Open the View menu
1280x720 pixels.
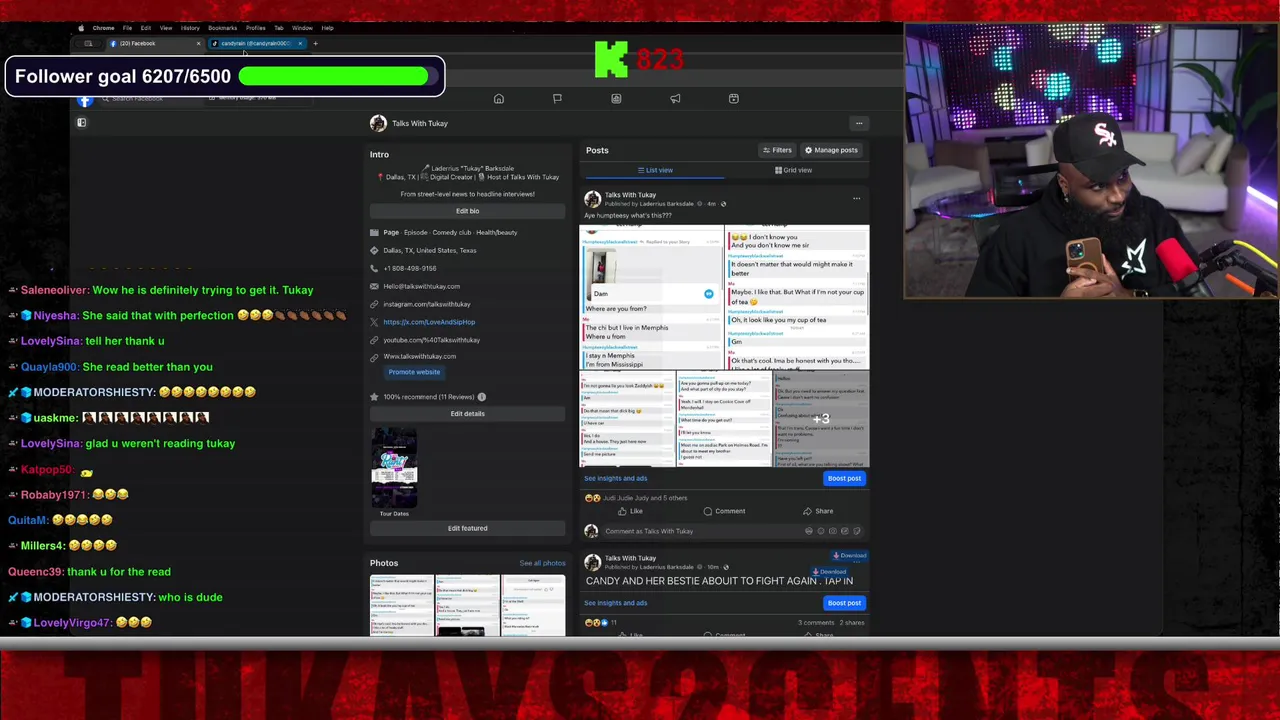166,28
